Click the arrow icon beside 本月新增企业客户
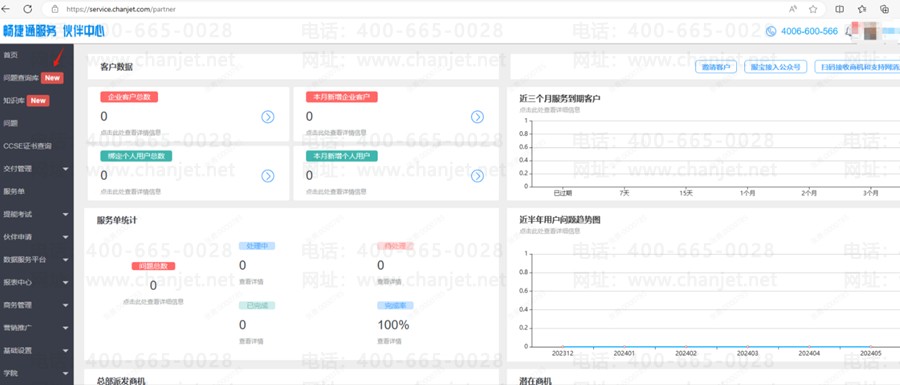 point(478,117)
